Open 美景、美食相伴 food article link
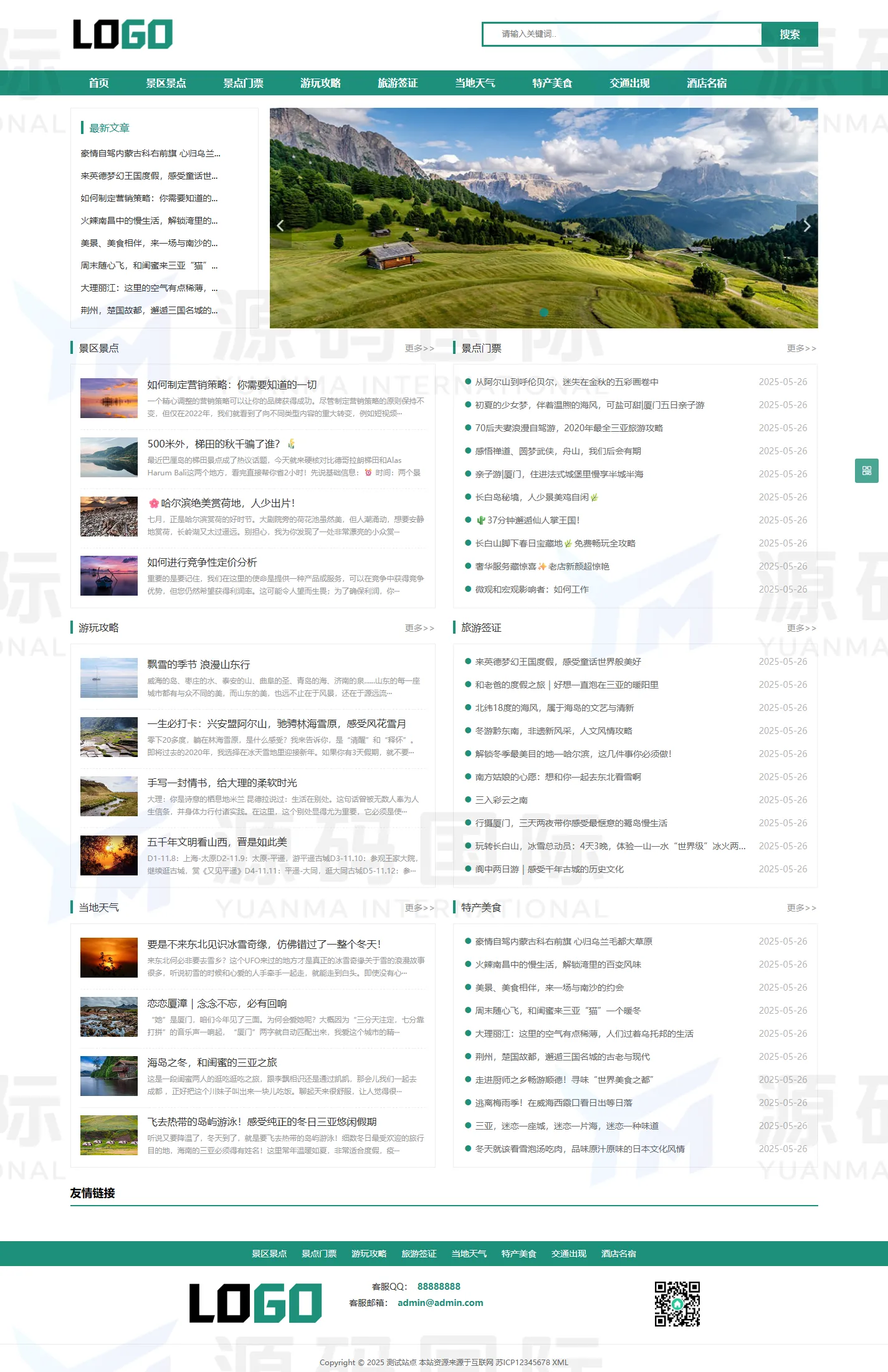The height and width of the screenshot is (1372, 888). [550, 988]
